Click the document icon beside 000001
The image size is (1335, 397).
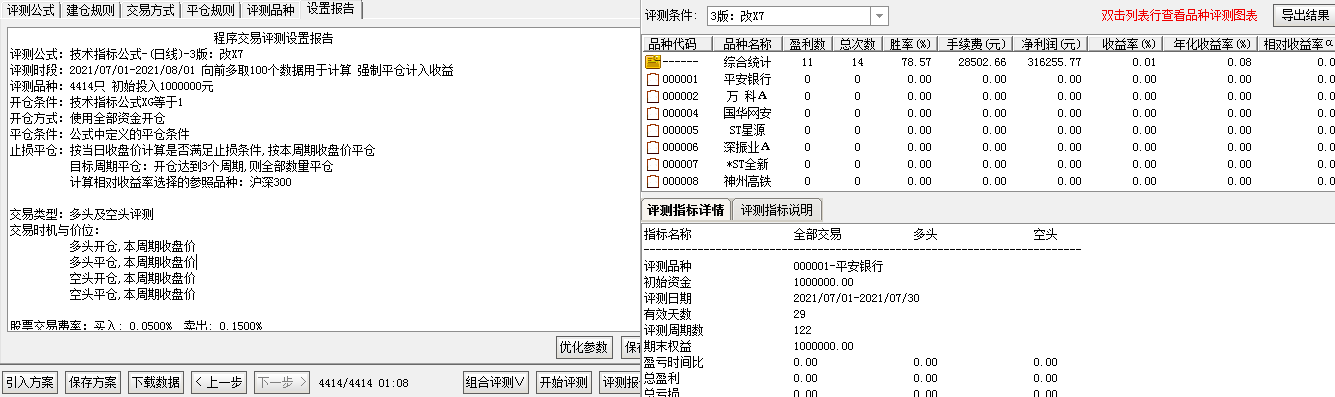pyautogui.click(x=652, y=79)
